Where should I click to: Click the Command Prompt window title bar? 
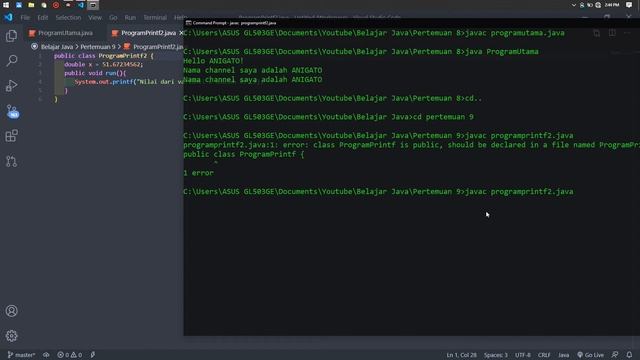[411, 23]
